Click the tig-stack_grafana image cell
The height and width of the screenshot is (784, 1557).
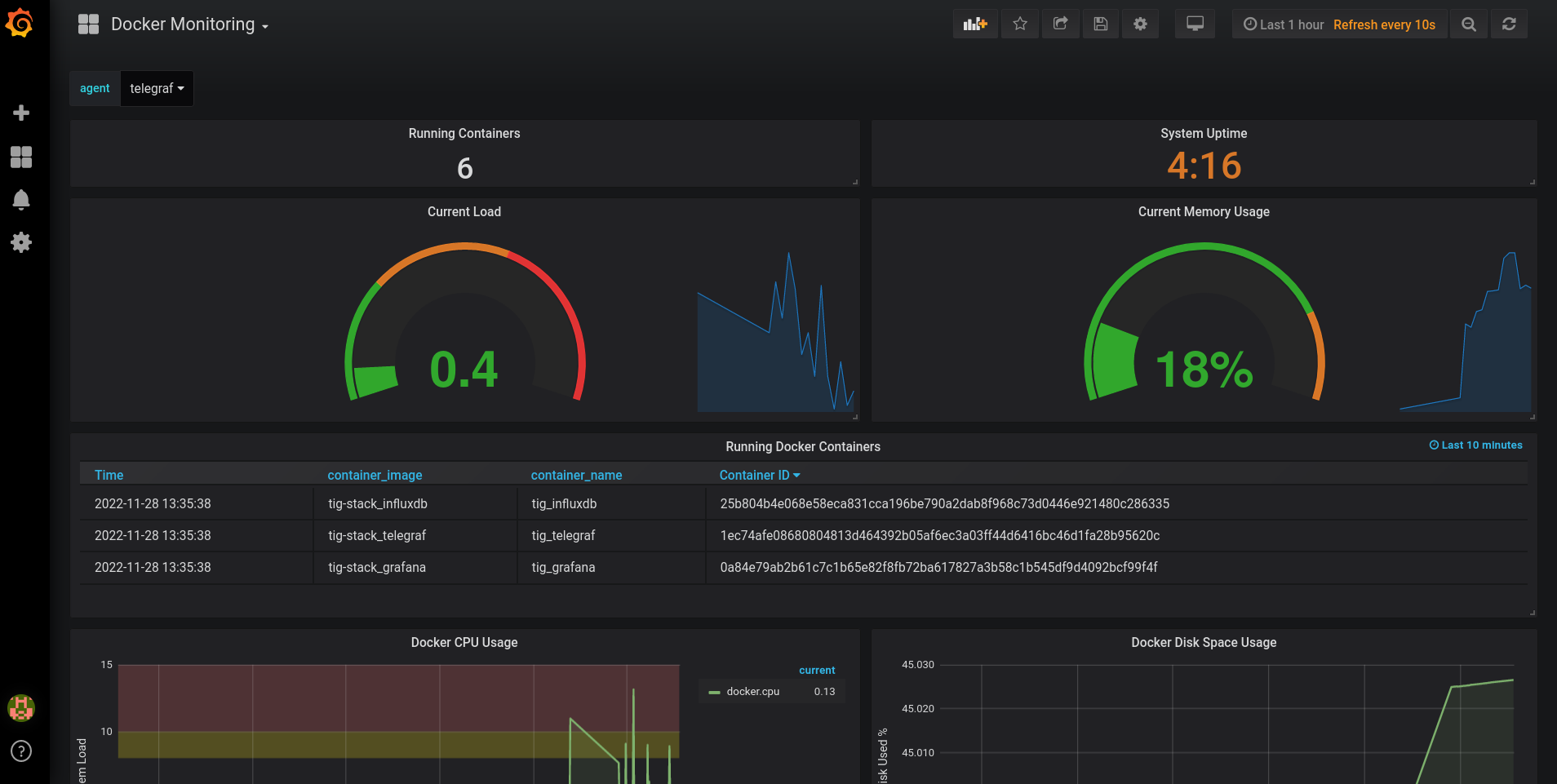[377, 567]
